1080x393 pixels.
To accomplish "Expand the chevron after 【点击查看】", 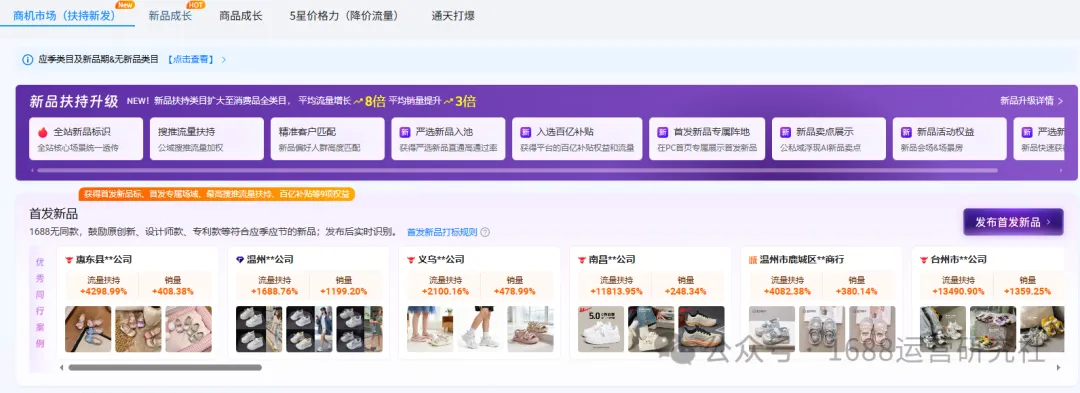I will 224,60.
